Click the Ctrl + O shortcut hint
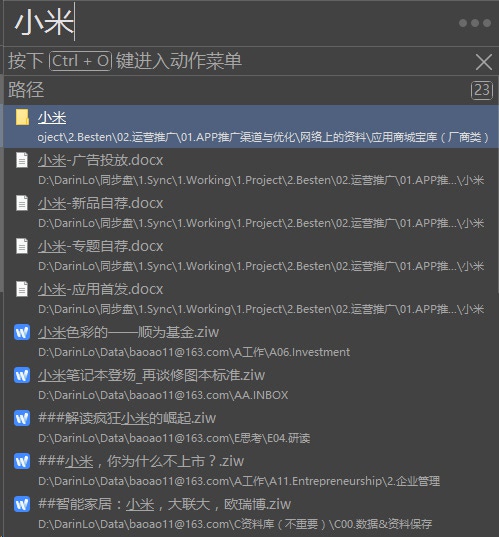 click(x=80, y=61)
